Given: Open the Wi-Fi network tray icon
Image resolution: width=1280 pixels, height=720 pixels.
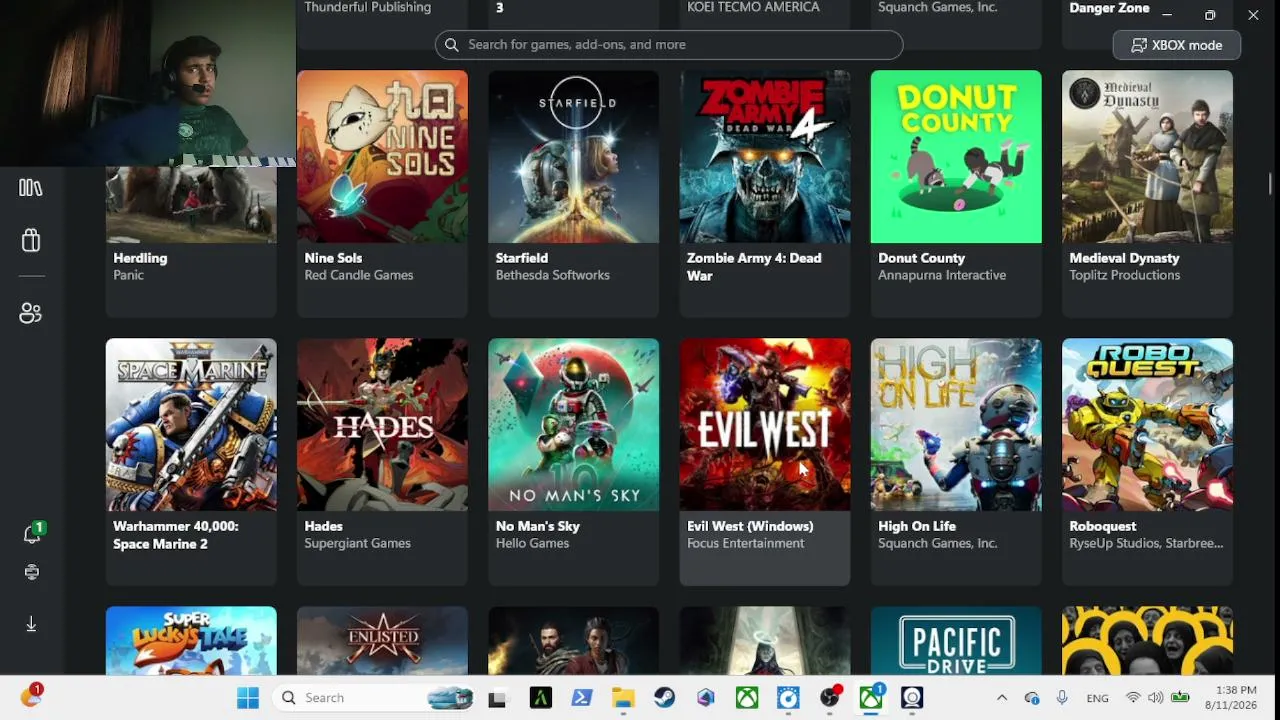Looking at the screenshot, I should click(1132, 698).
